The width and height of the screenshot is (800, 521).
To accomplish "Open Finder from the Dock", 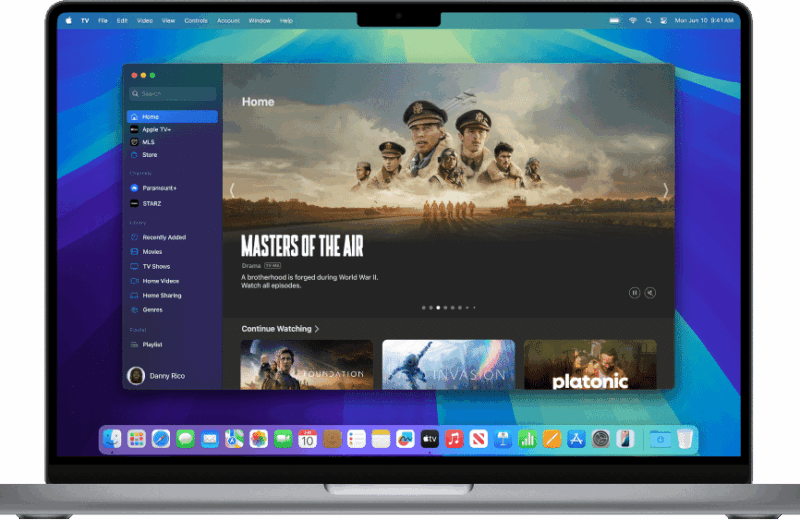I will 112,439.
